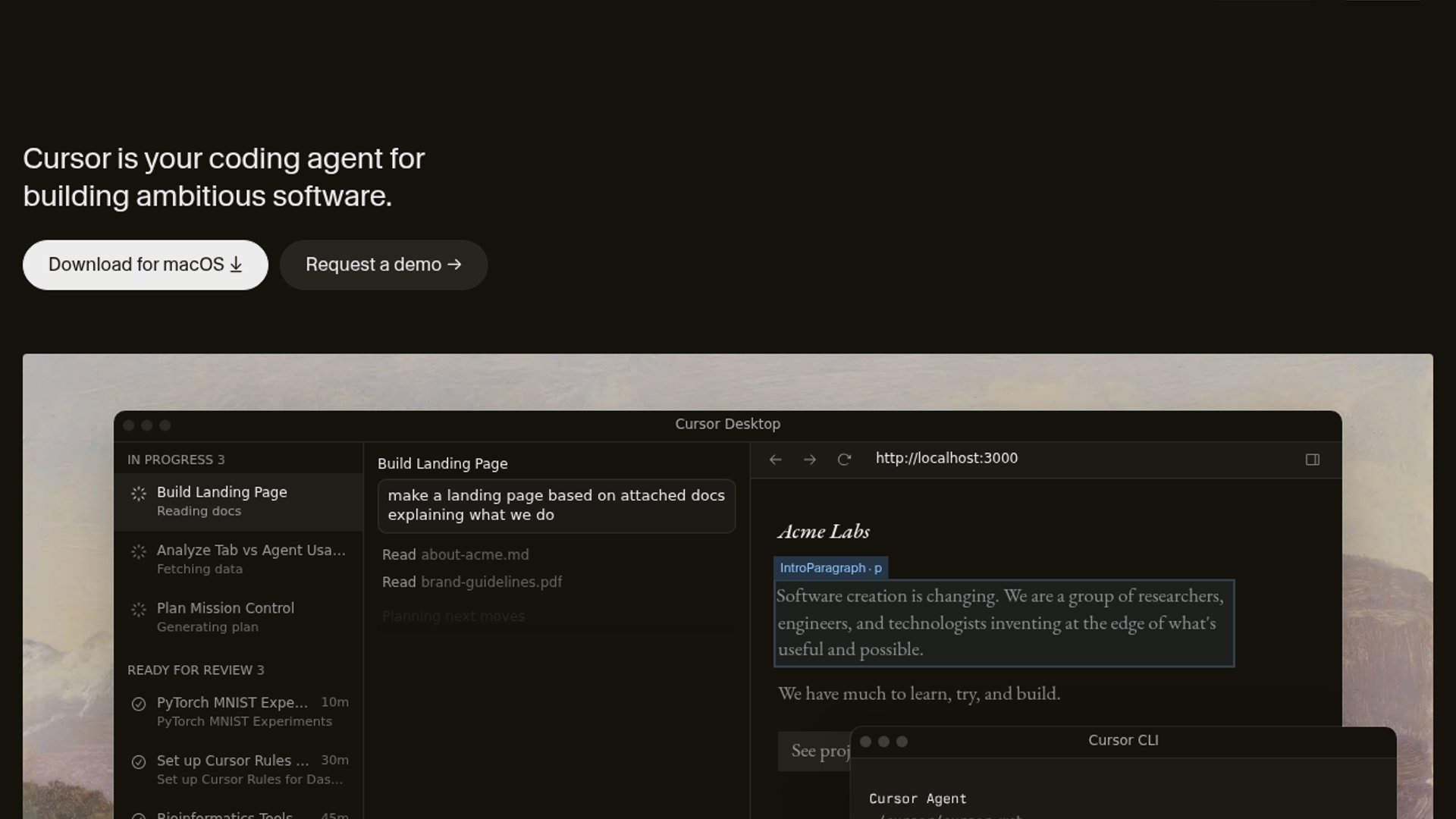Click the Cursor Agent text in CLI window

pos(918,799)
